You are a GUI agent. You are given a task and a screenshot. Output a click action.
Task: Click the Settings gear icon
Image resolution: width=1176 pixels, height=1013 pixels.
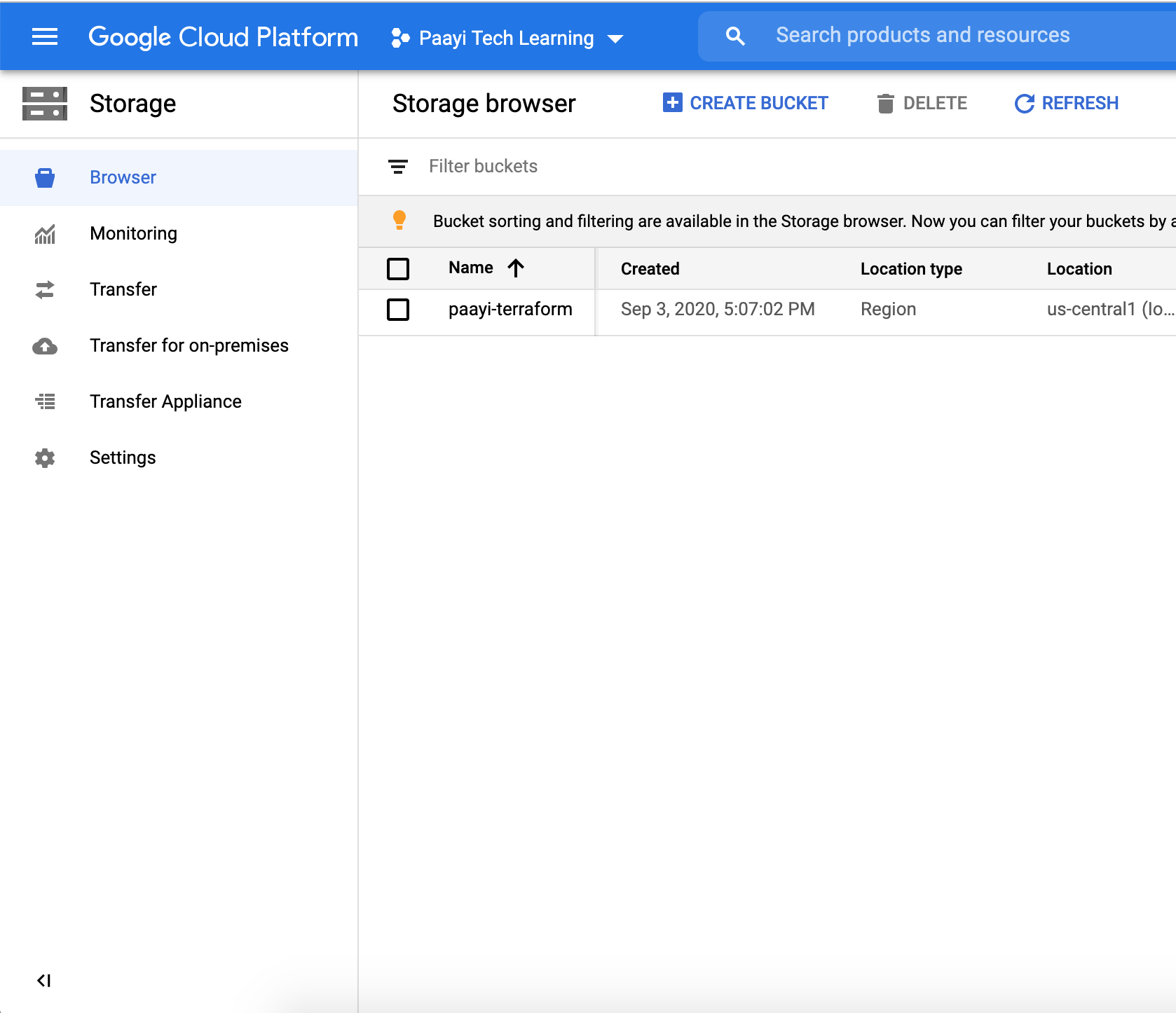coord(45,458)
